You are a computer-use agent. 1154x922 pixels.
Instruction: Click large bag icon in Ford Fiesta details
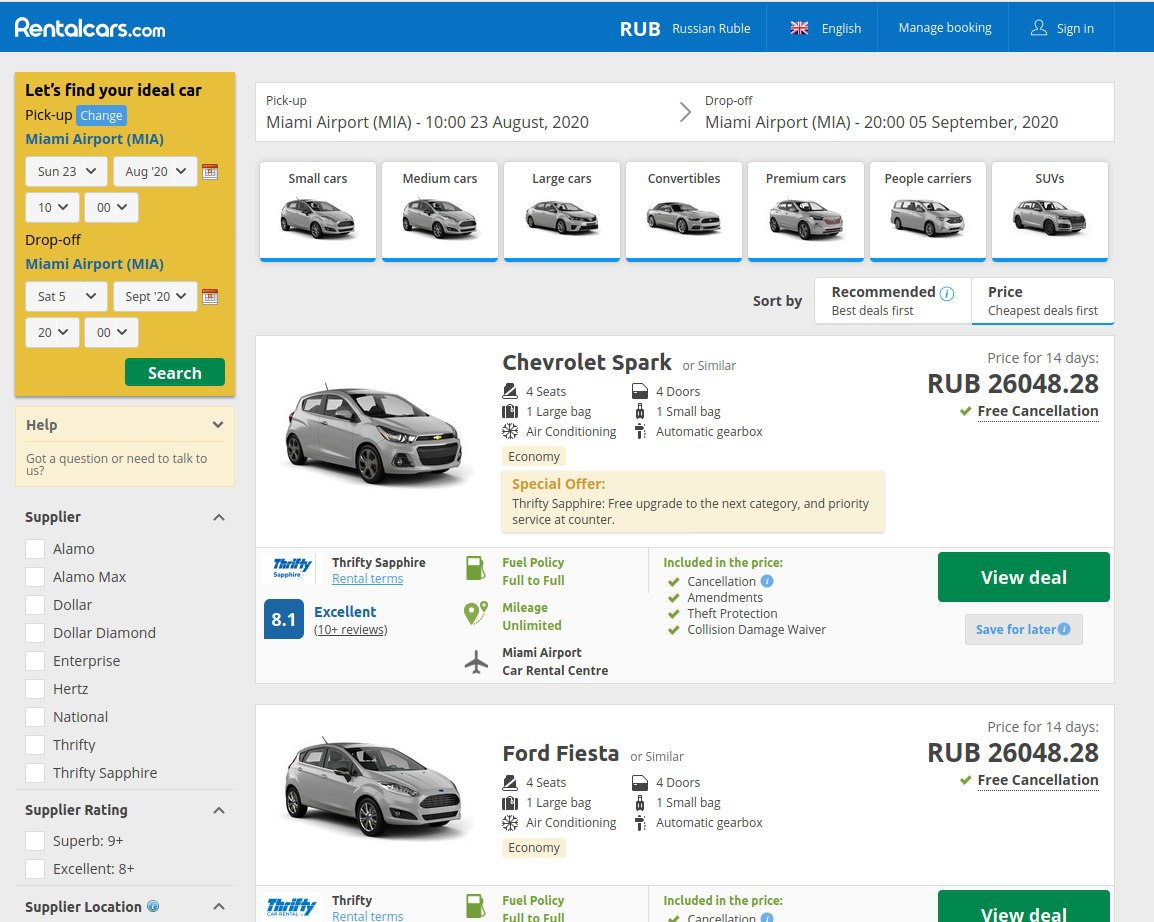pos(510,802)
